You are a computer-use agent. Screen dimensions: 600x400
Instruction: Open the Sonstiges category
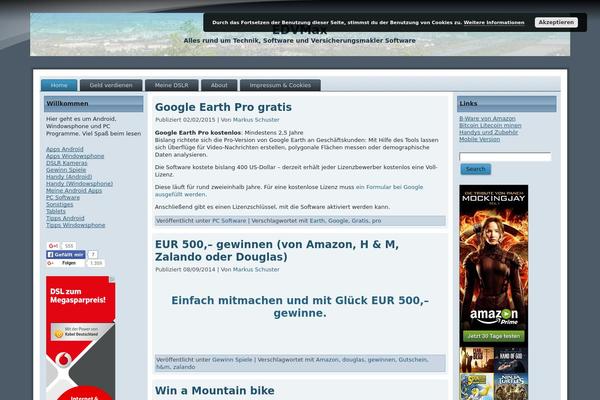(x=59, y=204)
